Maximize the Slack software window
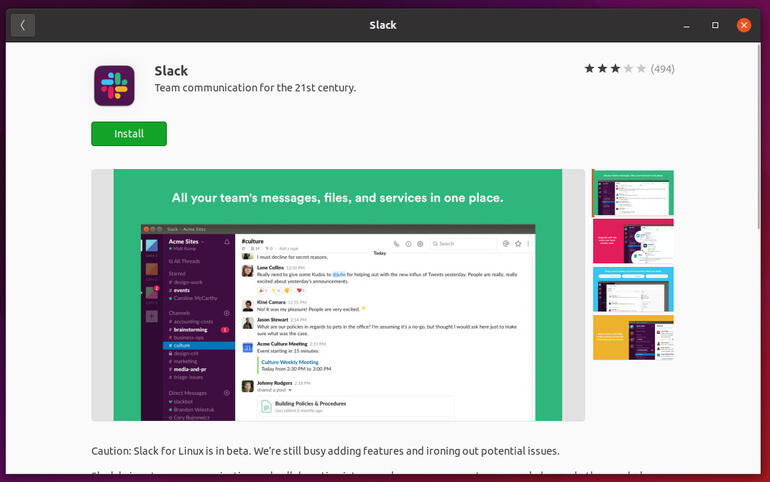Viewport: 770px width, 482px height. coord(715,25)
